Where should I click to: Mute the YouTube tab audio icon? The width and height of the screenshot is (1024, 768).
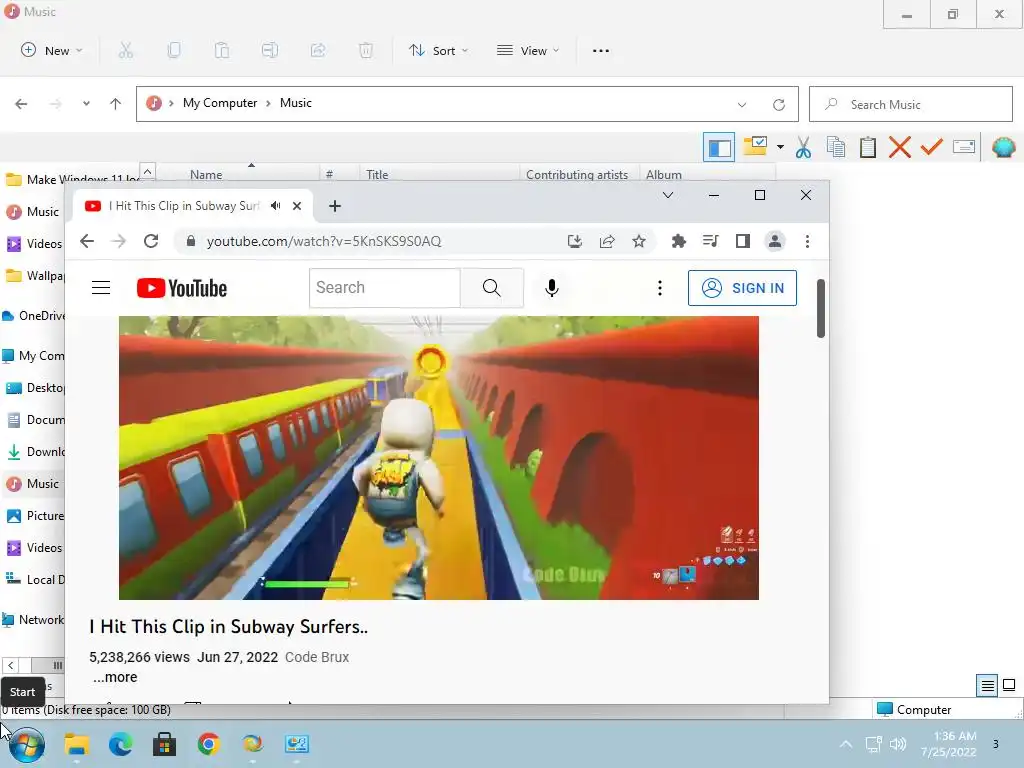coord(276,206)
